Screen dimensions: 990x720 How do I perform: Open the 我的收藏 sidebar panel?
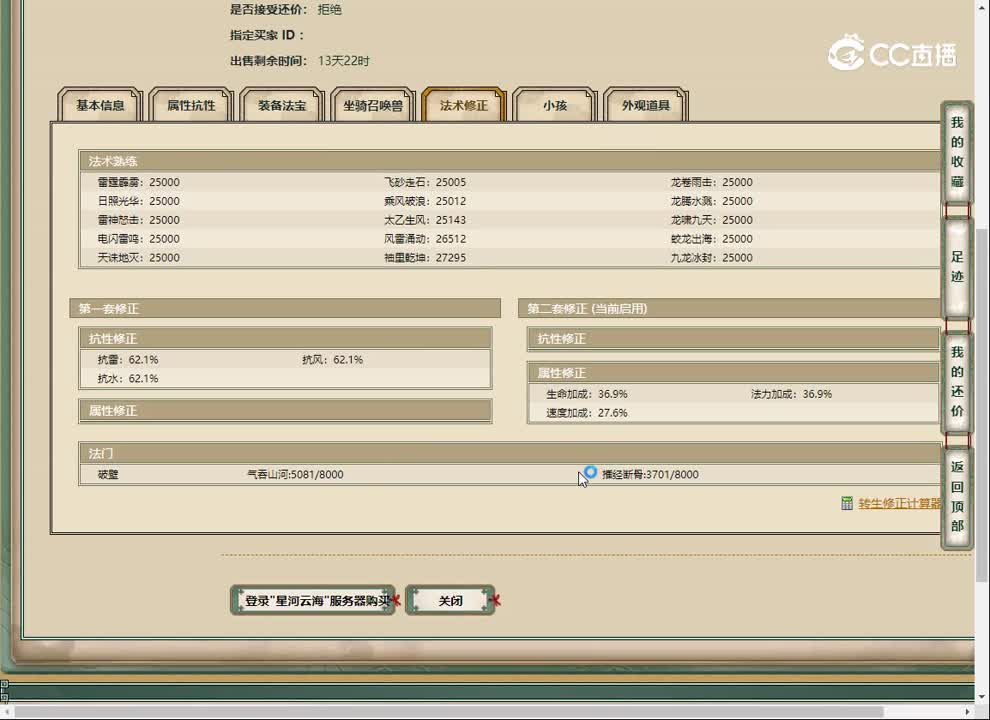[x=957, y=152]
